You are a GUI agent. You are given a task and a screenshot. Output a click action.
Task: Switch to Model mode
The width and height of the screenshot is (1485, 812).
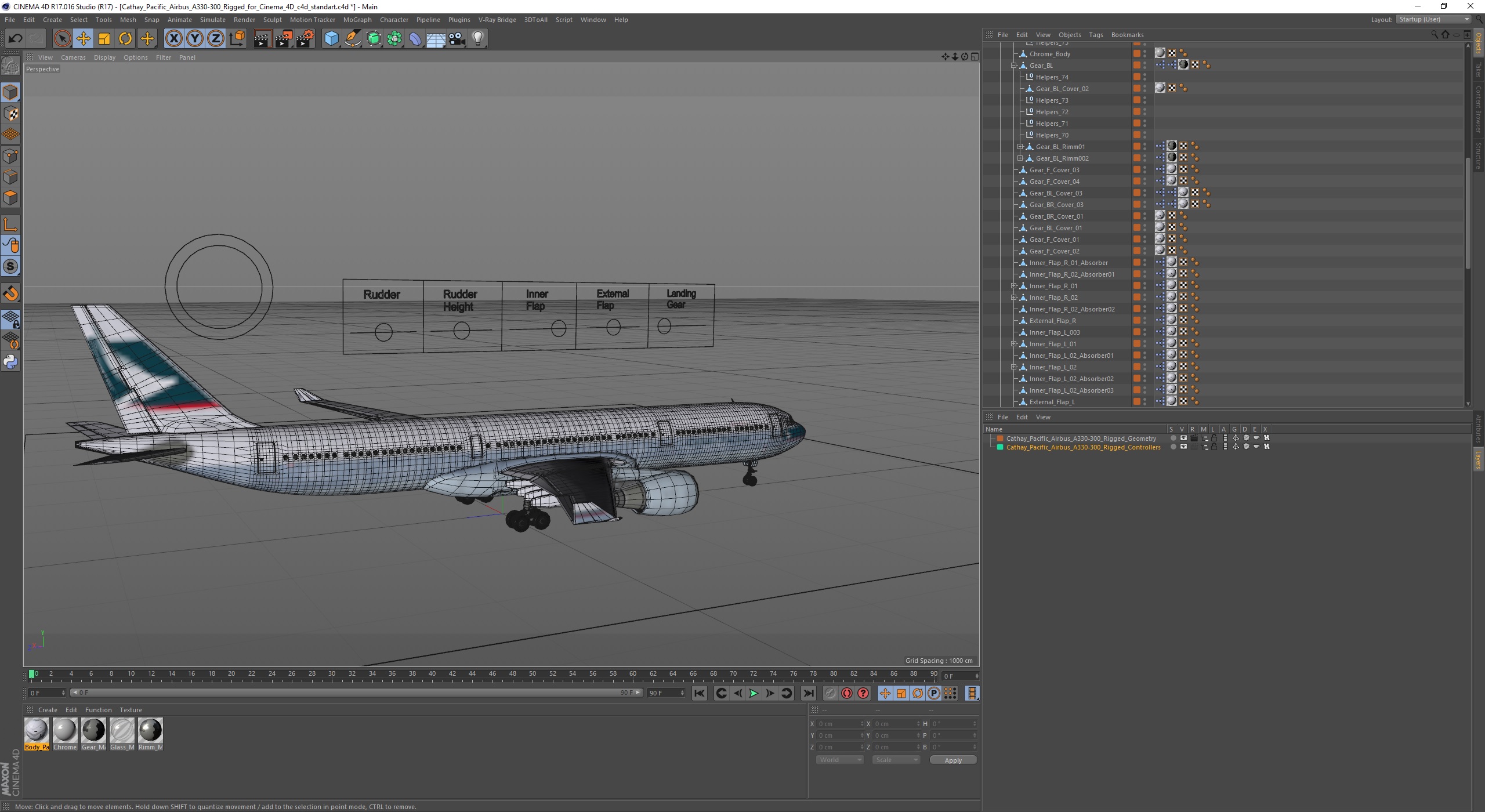coord(10,92)
